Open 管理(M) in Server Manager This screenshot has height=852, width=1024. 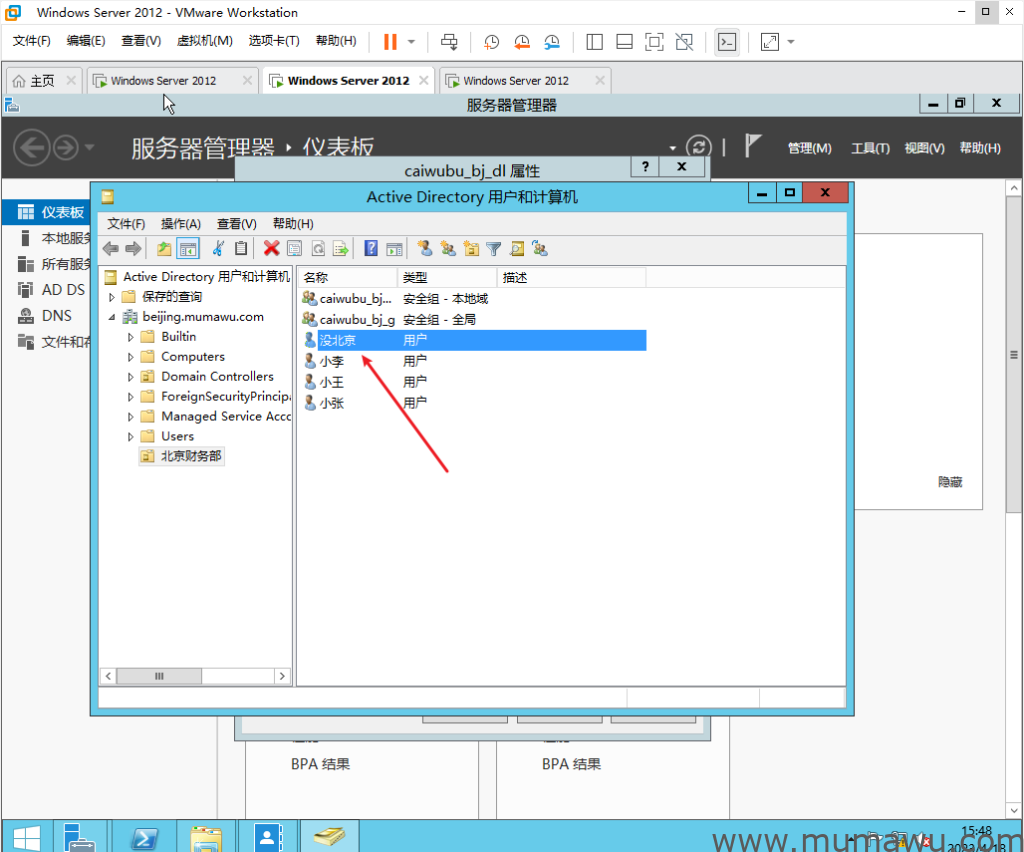pyautogui.click(x=809, y=148)
